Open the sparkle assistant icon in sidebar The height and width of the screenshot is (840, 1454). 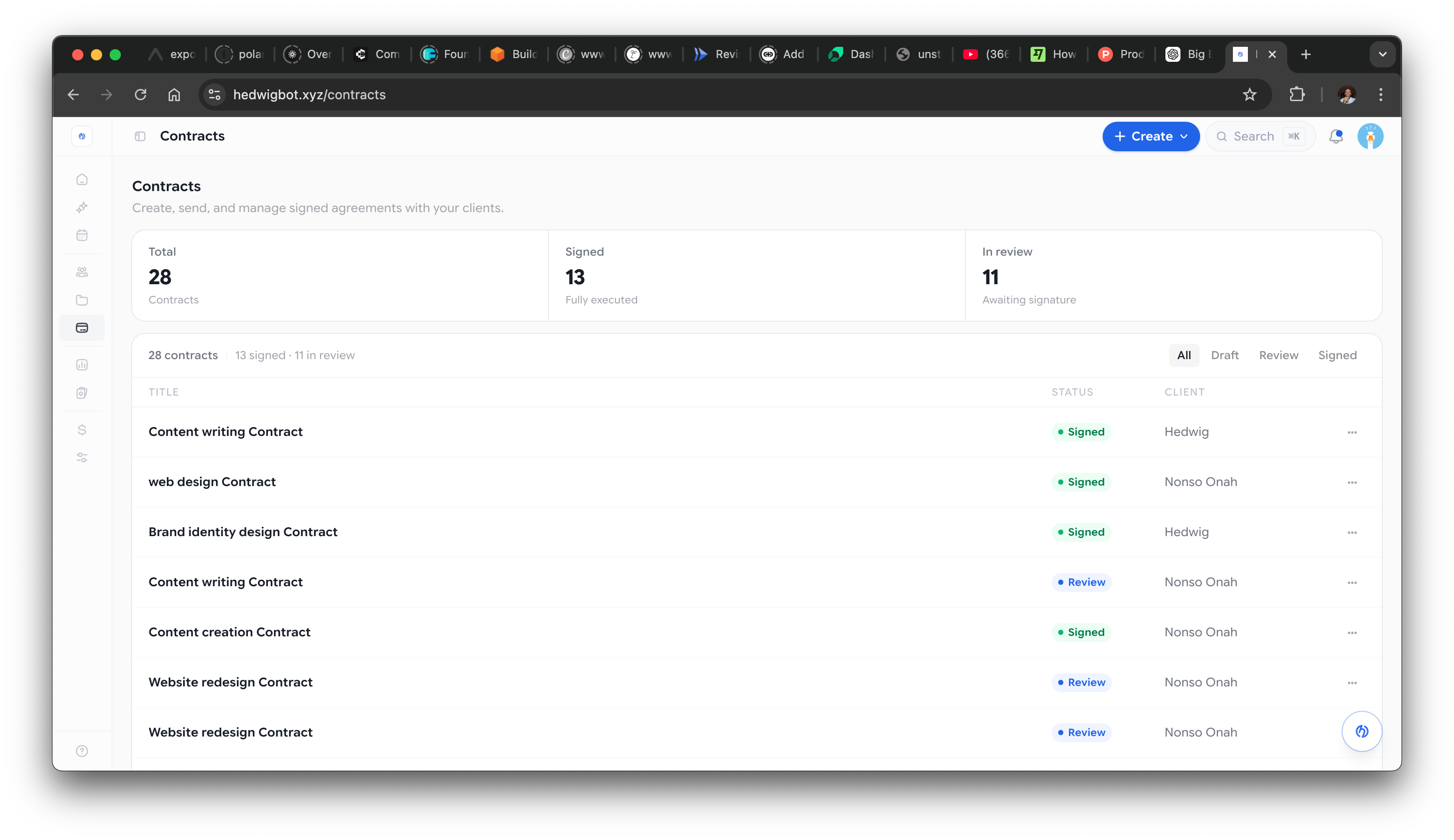click(x=82, y=207)
